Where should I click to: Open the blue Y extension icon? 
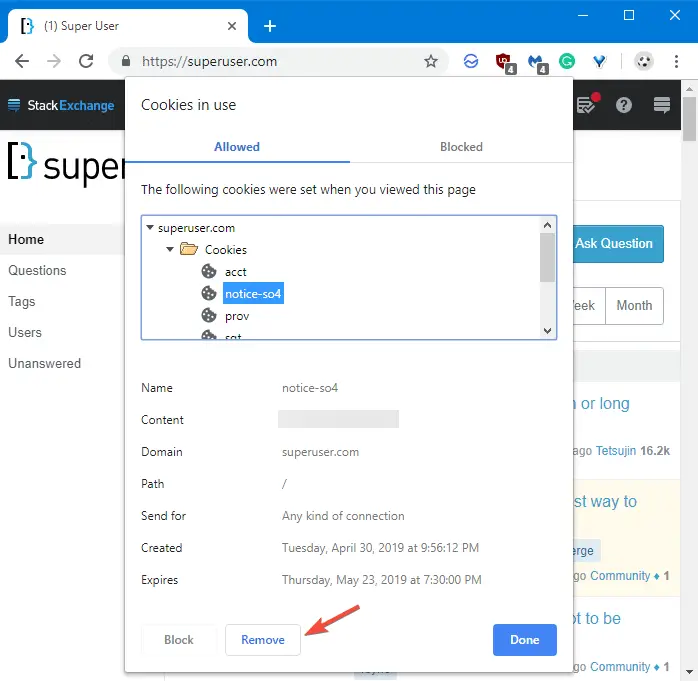pos(599,61)
